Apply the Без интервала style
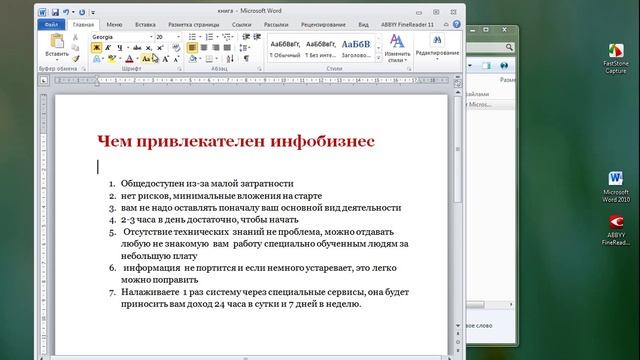640x360 pixels. (320, 48)
